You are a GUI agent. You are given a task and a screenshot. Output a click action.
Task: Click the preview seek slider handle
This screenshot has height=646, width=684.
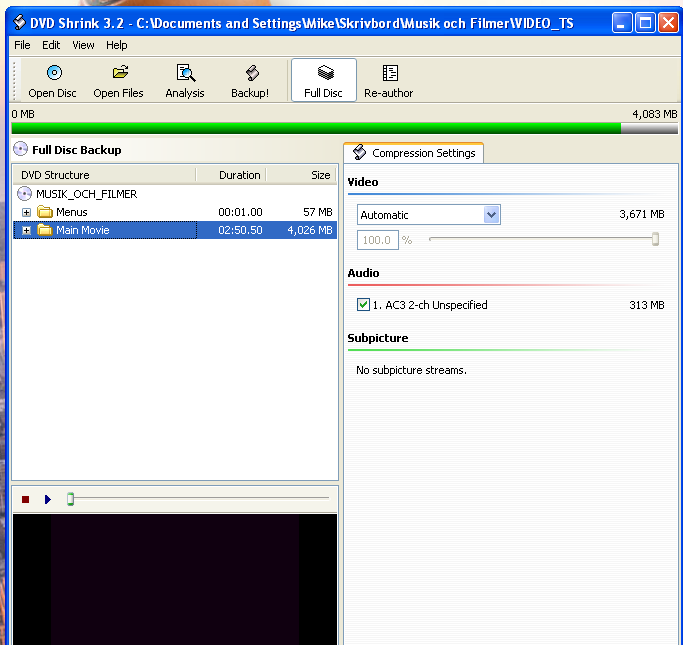click(x=70, y=499)
